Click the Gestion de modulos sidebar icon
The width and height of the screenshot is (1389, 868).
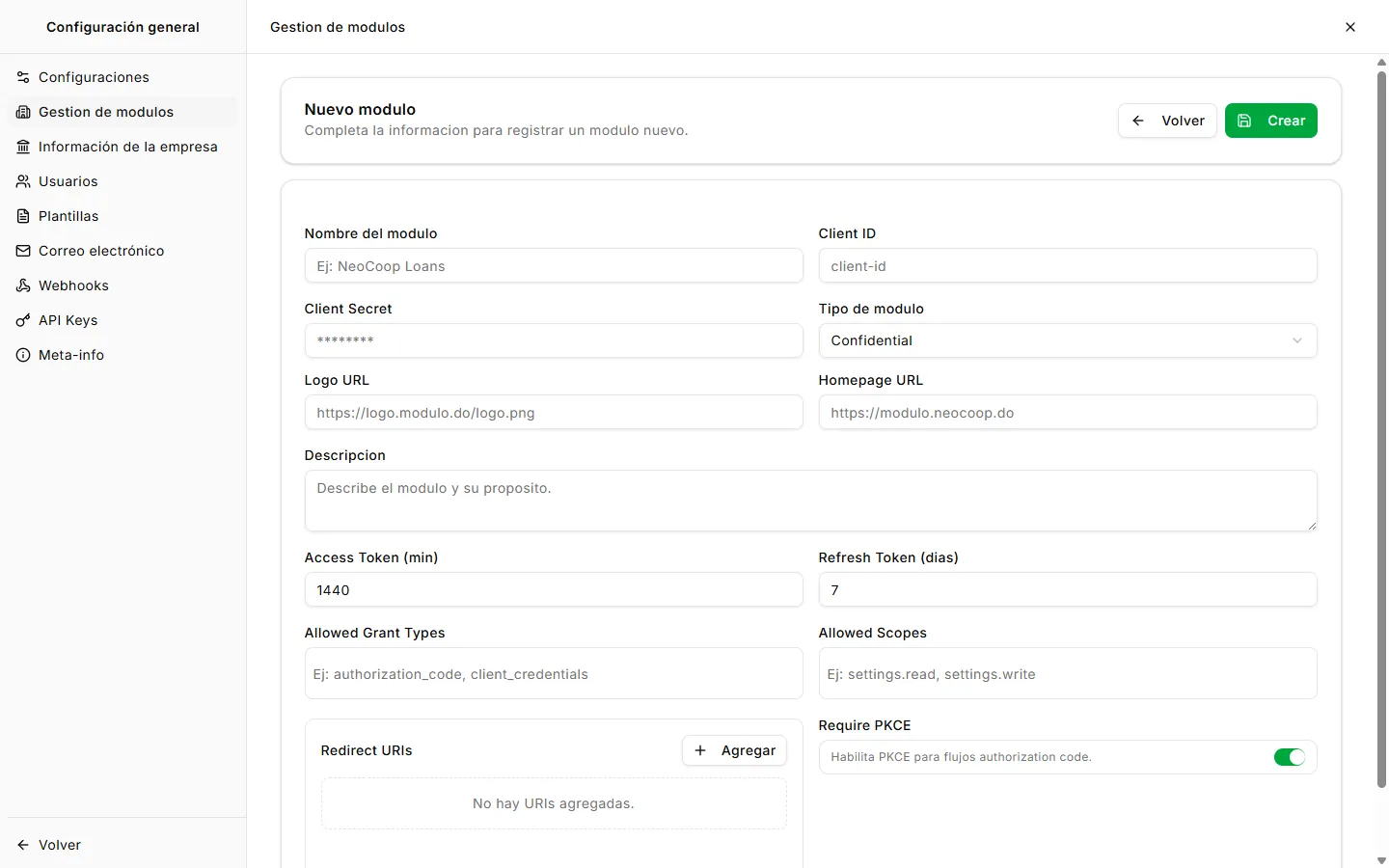tap(23, 112)
